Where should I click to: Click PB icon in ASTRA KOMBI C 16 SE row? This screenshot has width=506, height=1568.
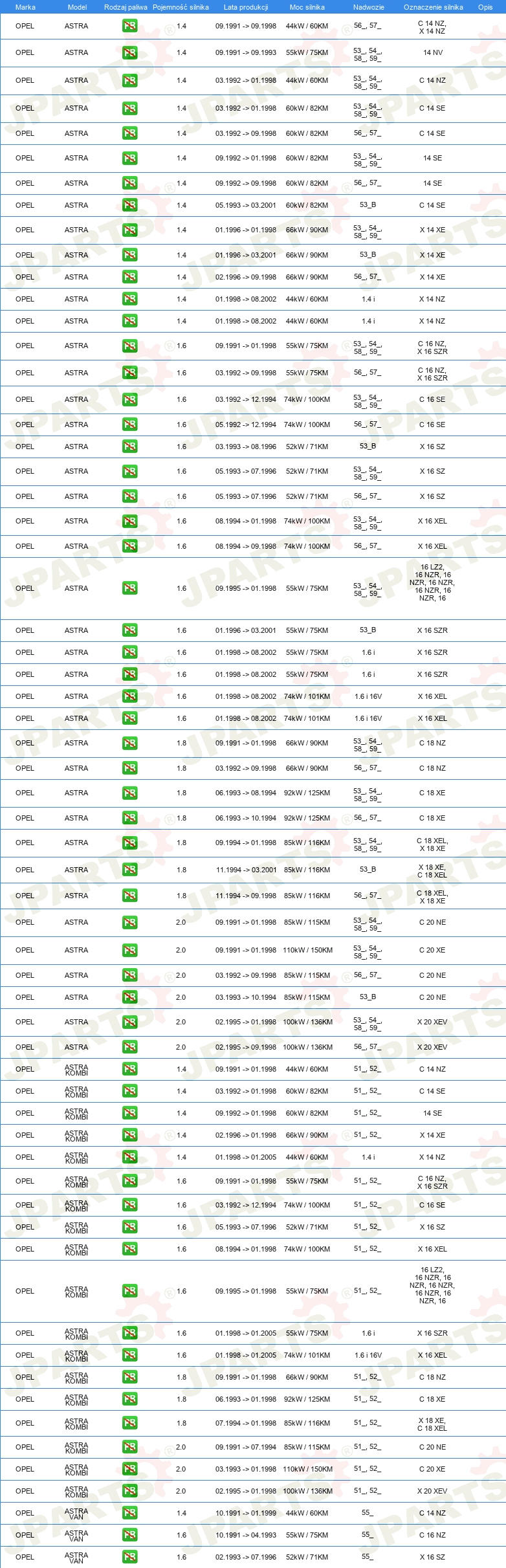129,1205
